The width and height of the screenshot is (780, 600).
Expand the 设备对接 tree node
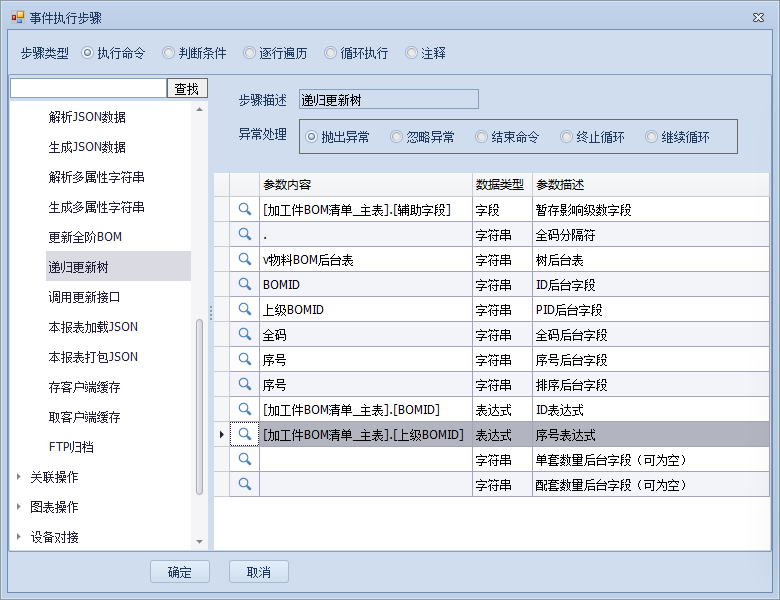coord(19,537)
